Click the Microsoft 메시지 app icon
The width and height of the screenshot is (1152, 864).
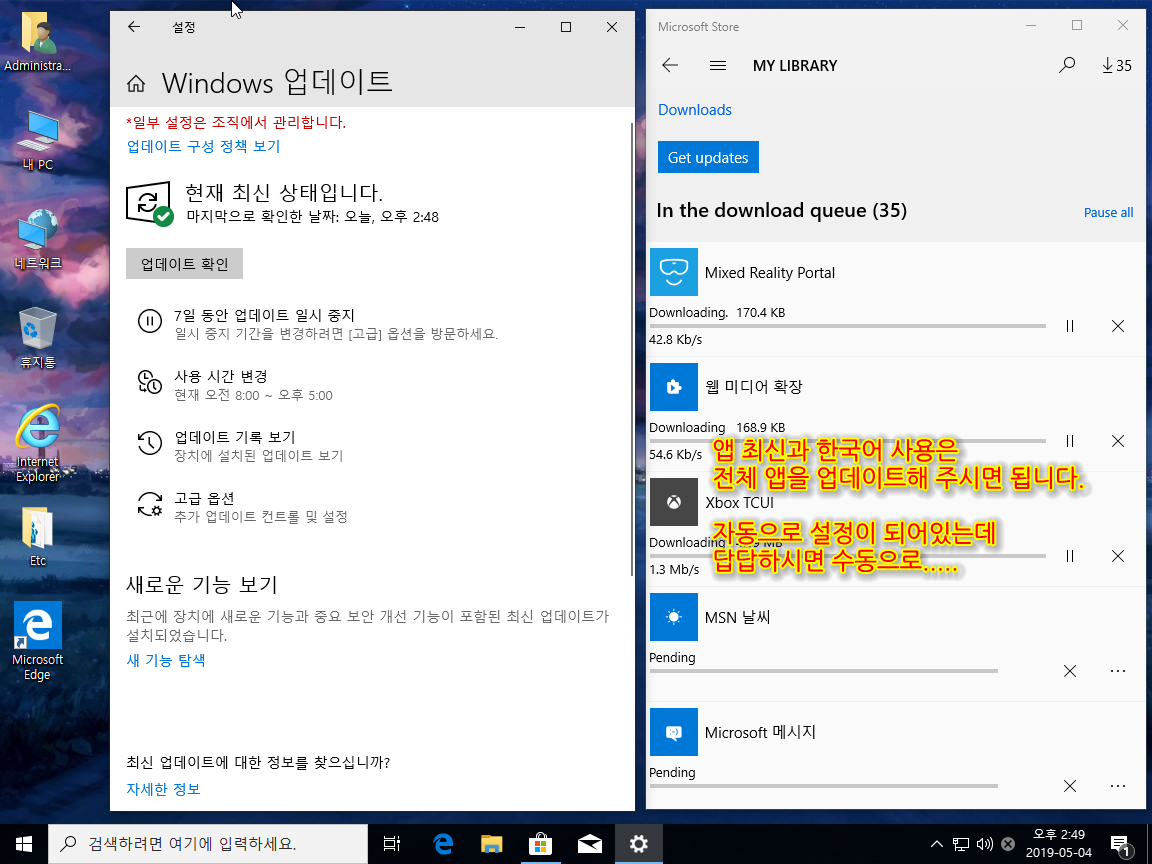pyautogui.click(x=674, y=732)
